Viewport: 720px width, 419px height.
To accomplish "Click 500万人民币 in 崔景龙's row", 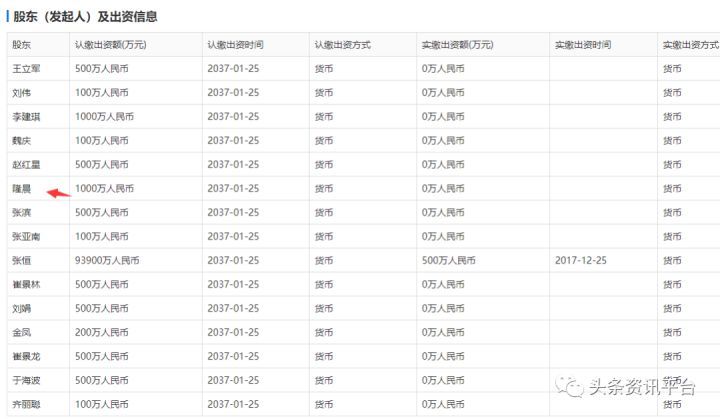I will coord(101,356).
